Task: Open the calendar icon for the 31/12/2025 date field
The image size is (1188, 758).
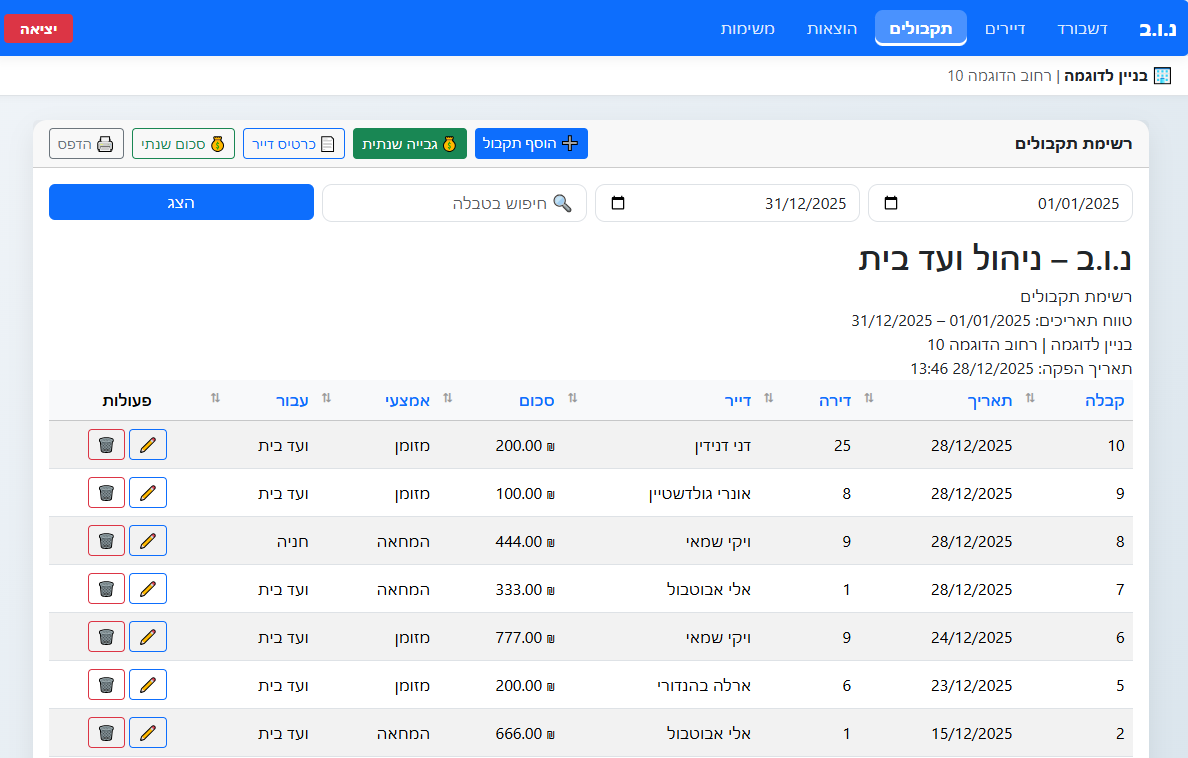Action: pyautogui.click(x=618, y=202)
